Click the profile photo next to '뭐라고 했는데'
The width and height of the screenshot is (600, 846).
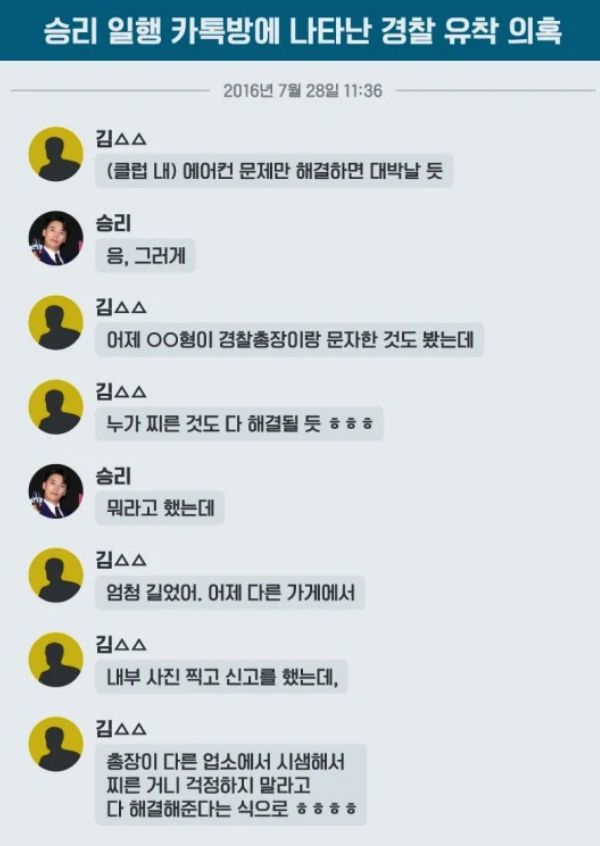(56, 491)
